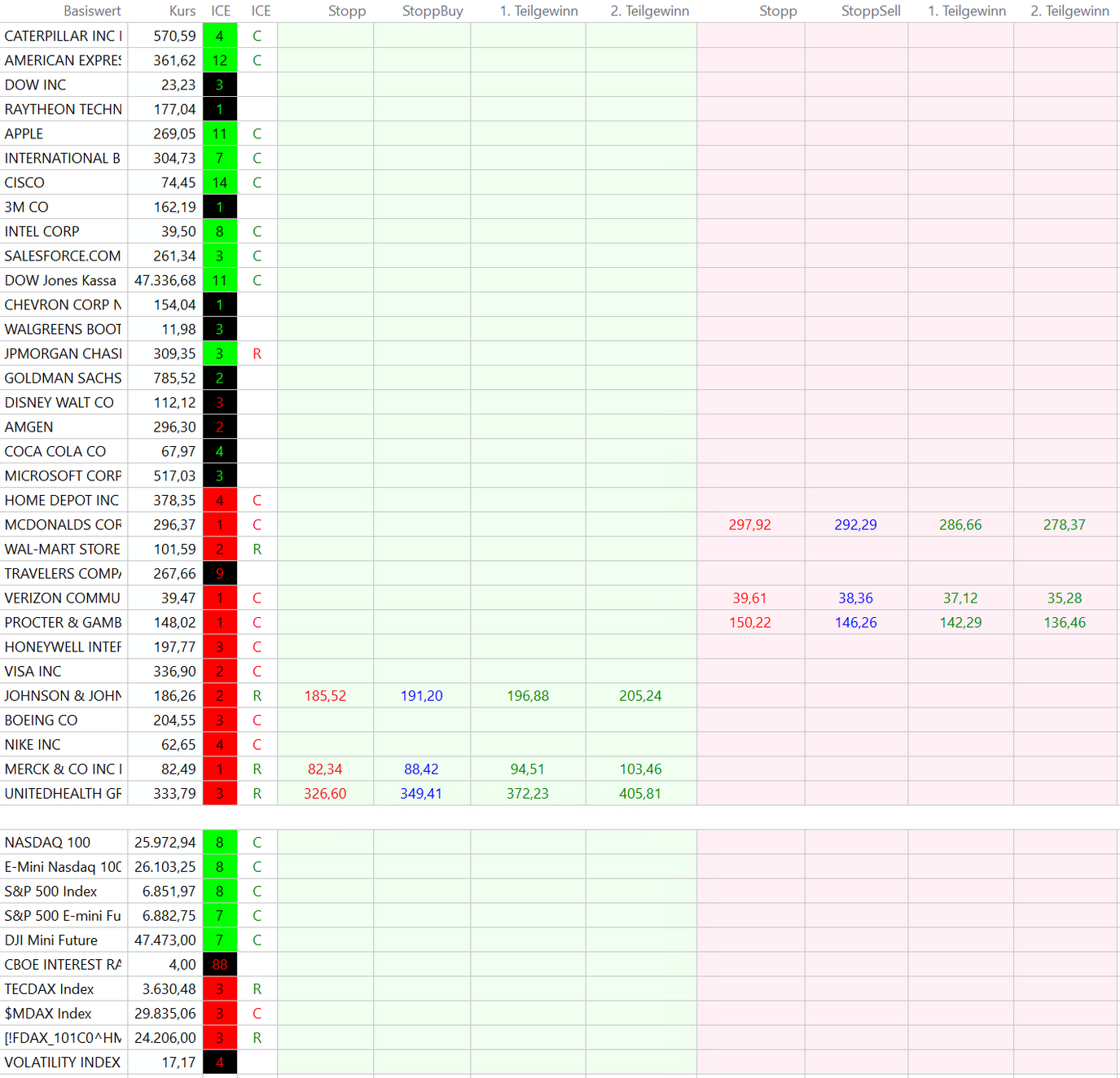Click CISCO's green ICE cell showing 14
Image resolution: width=1120 pixels, height=1078 pixels.
click(x=219, y=182)
